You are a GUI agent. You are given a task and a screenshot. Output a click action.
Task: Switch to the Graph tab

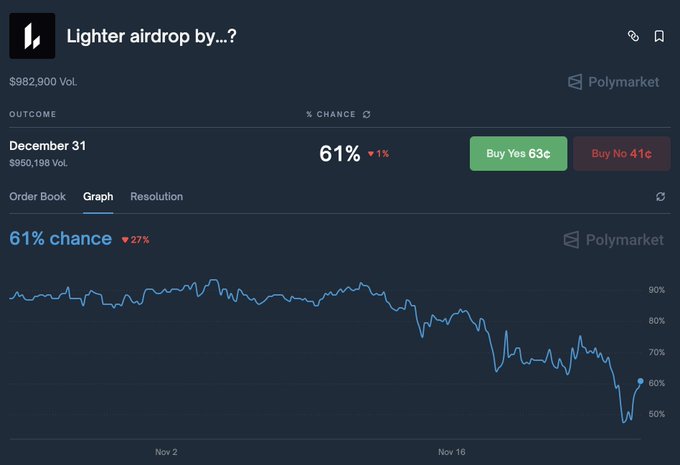point(98,197)
